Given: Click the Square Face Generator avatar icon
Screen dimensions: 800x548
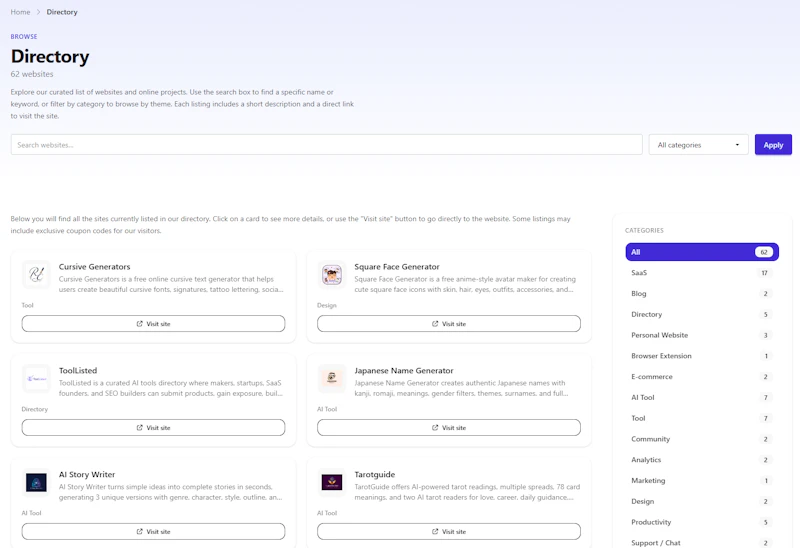Looking at the screenshot, I should [332, 275].
